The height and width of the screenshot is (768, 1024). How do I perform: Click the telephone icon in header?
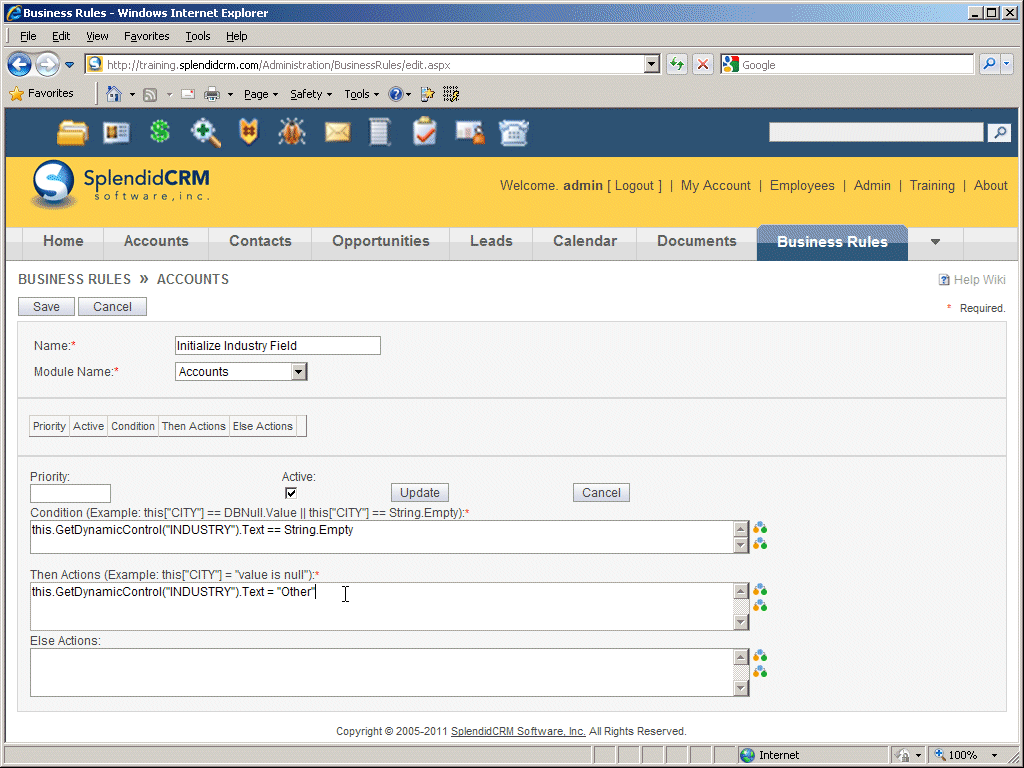click(x=514, y=132)
